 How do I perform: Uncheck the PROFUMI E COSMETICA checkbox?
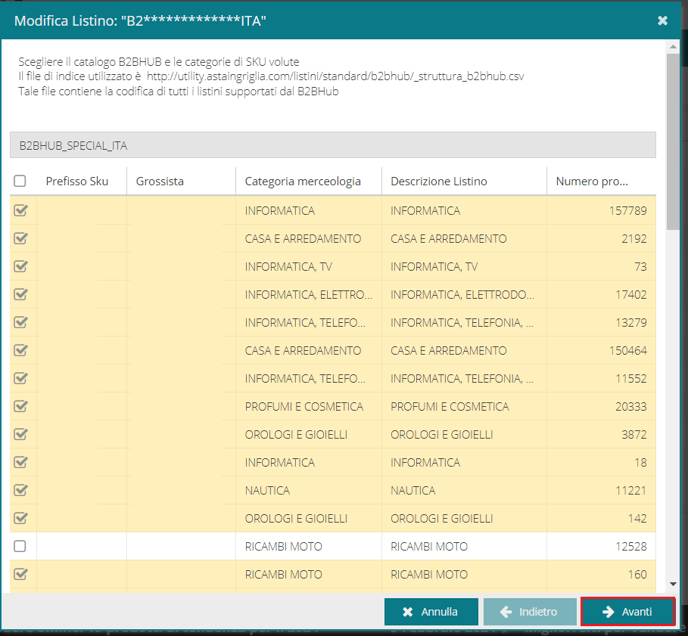click(20, 406)
